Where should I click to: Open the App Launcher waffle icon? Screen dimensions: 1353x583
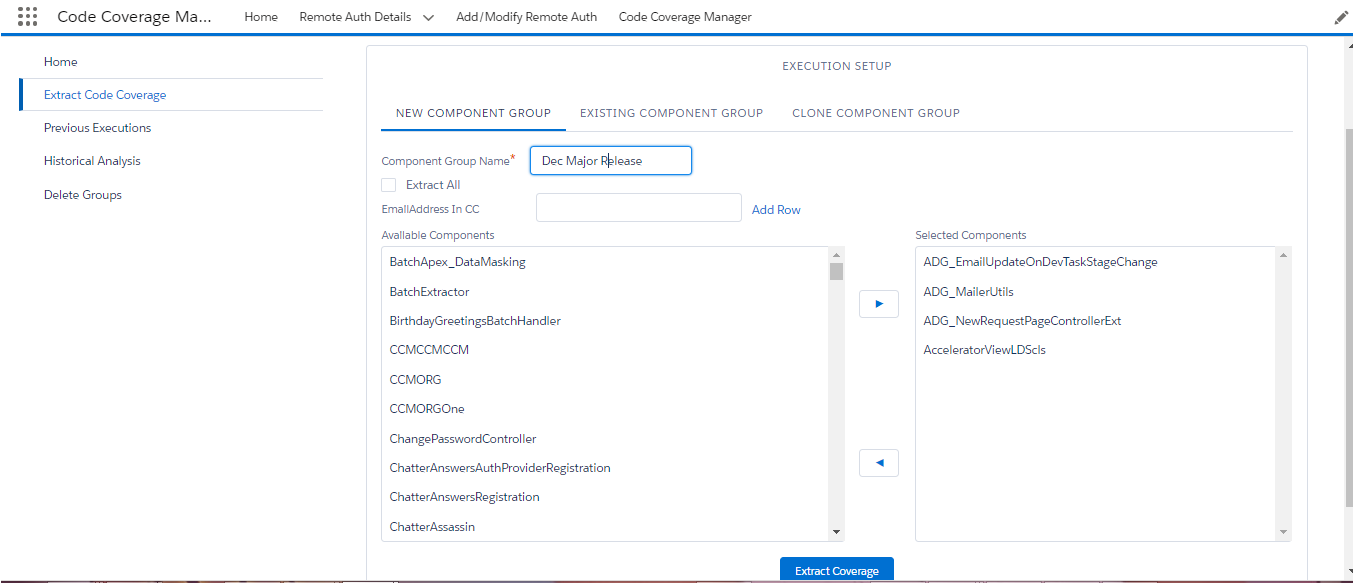pos(27,16)
